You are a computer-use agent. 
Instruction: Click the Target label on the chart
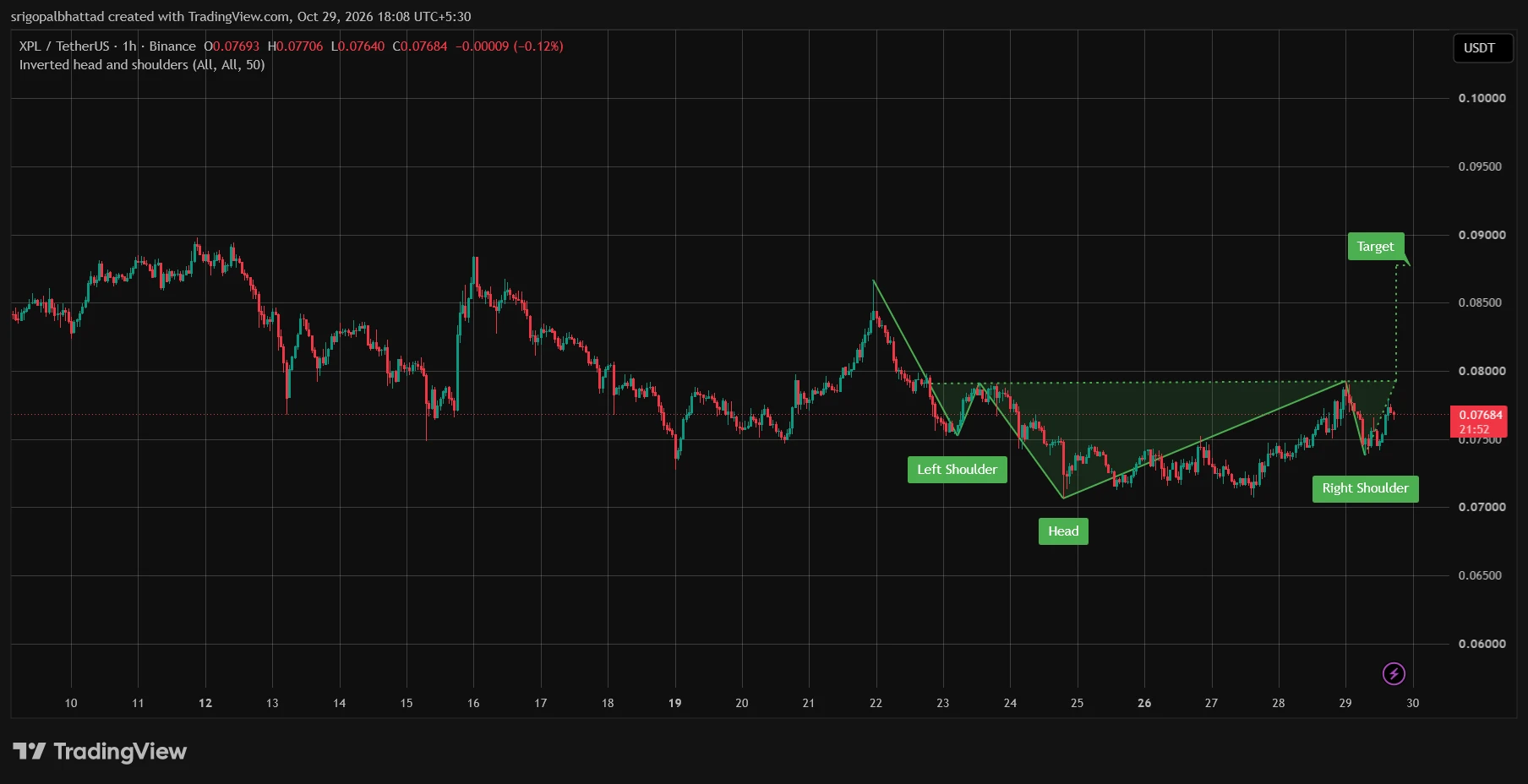click(1375, 247)
